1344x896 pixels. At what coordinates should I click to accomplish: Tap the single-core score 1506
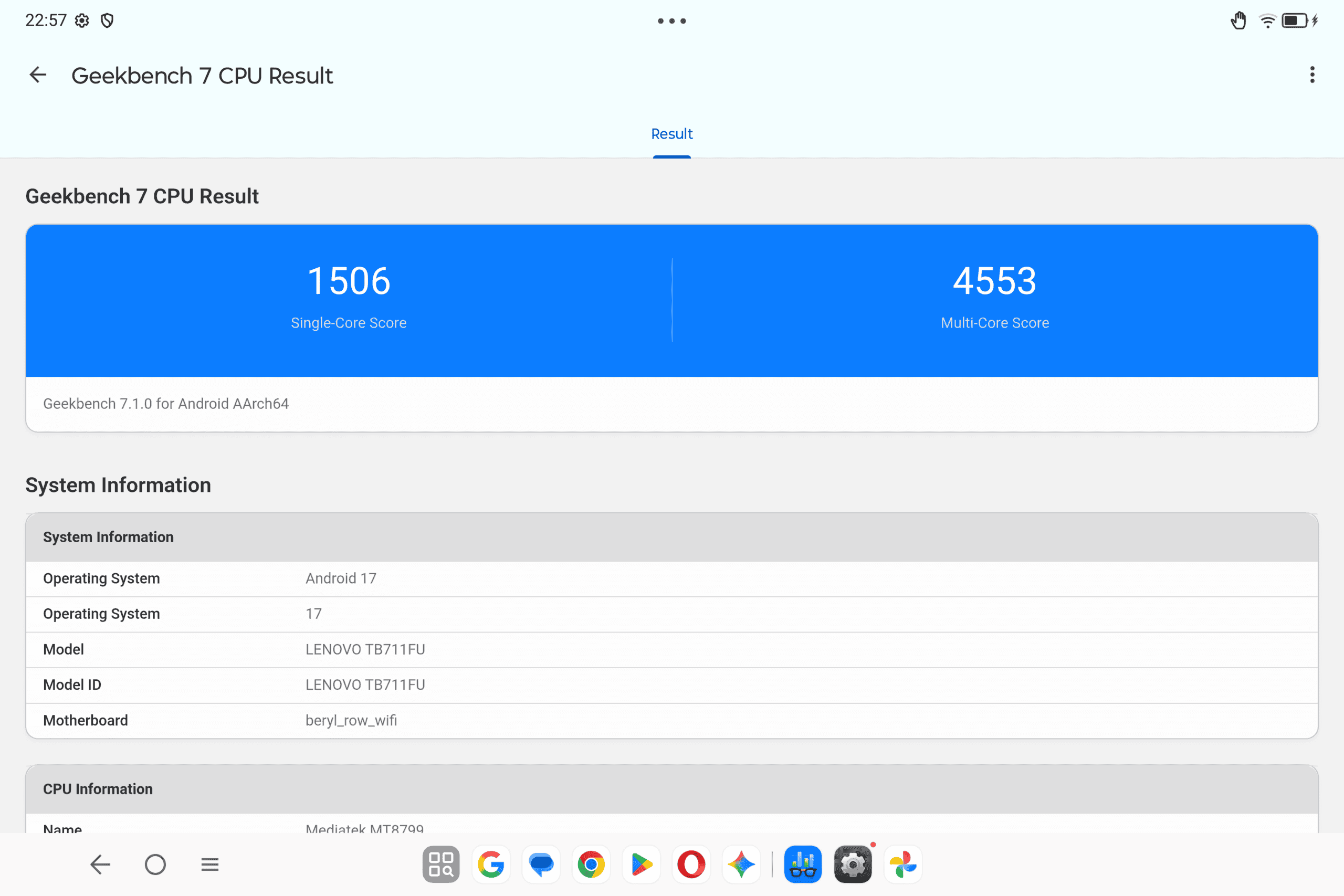(349, 281)
